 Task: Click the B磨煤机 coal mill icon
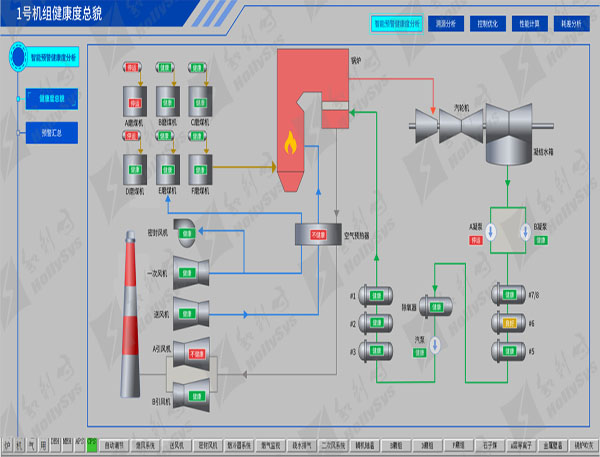[168, 101]
